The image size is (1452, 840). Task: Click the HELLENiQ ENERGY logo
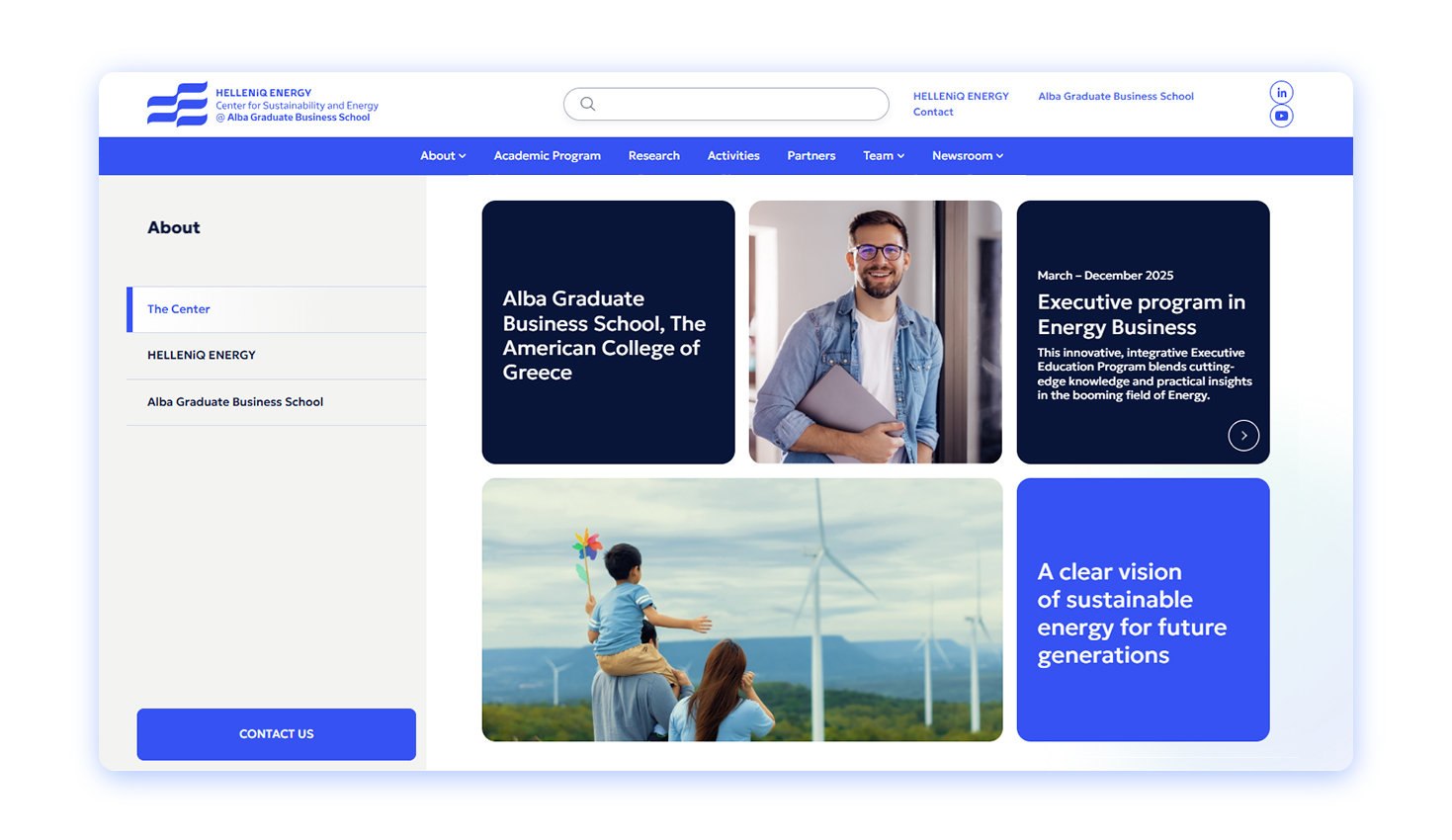tap(178, 104)
